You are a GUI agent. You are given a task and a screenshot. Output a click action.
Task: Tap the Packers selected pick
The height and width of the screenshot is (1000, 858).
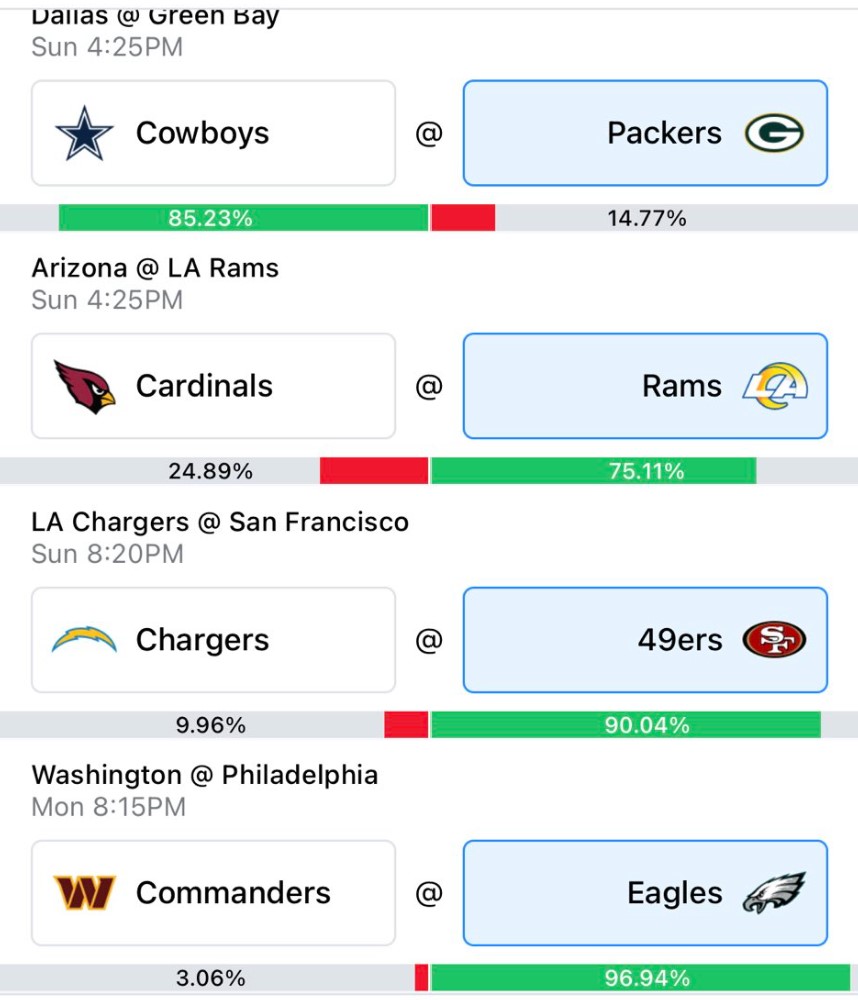645,133
